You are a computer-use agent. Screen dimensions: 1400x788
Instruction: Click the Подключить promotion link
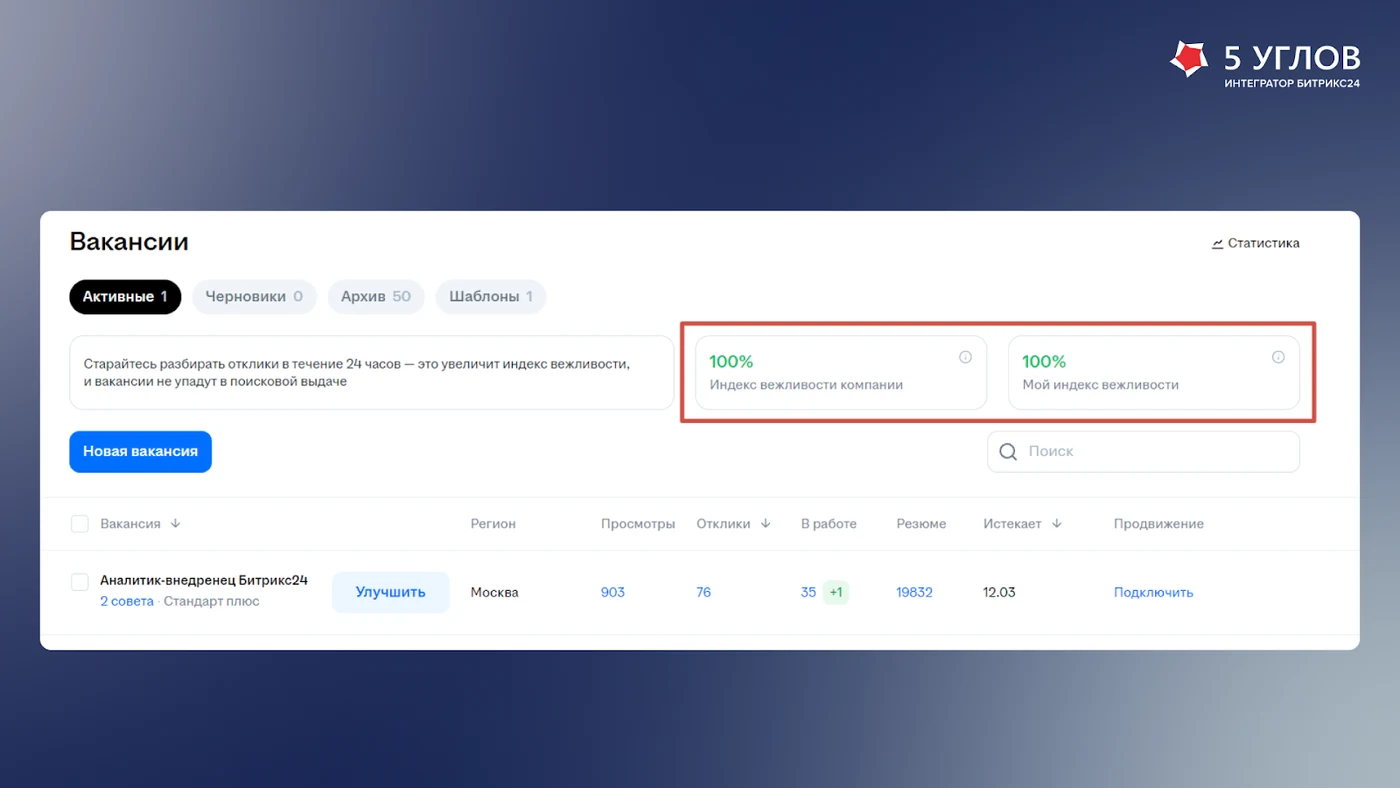click(x=1154, y=593)
